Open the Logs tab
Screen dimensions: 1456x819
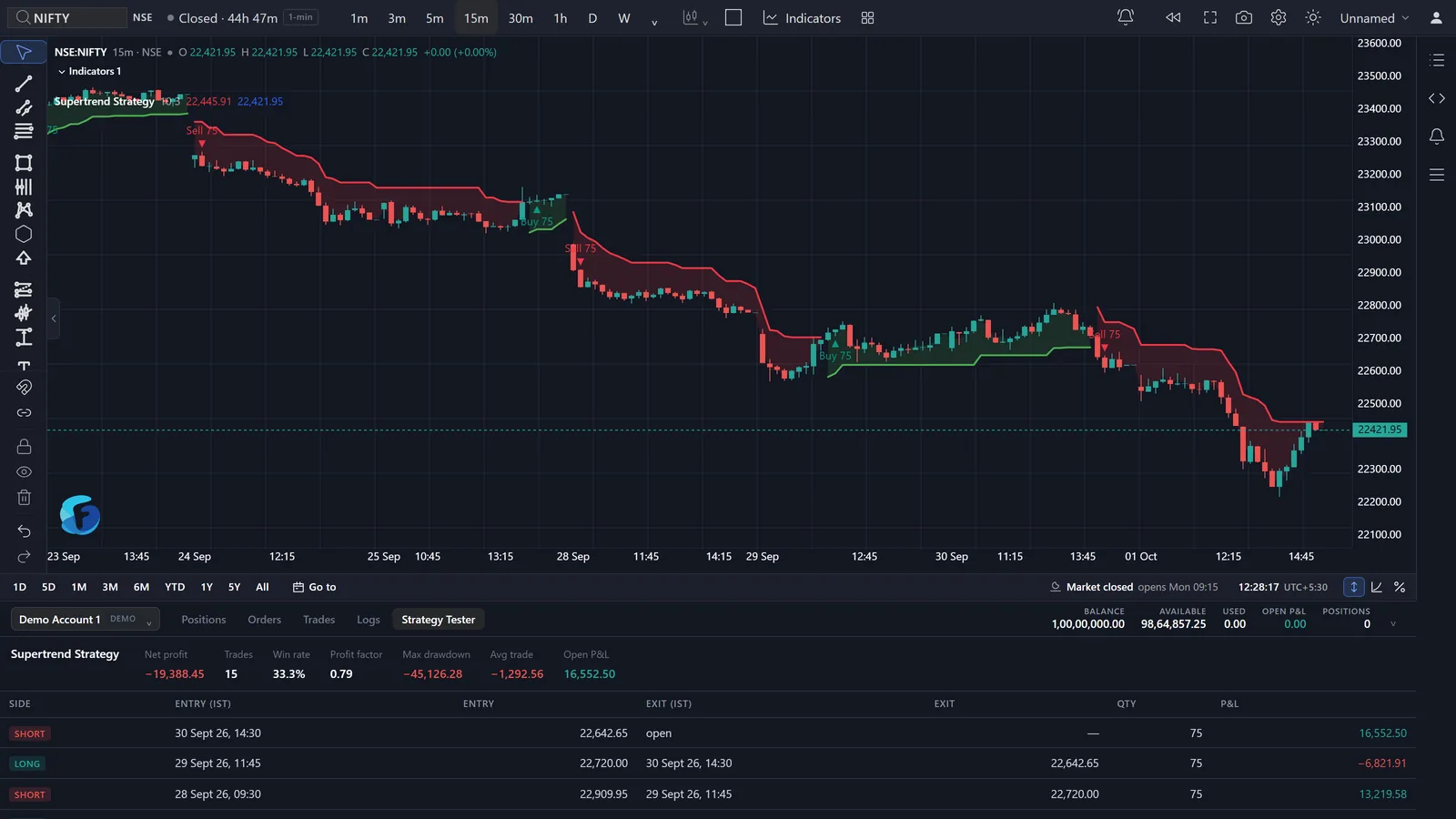(x=369, y=620)
